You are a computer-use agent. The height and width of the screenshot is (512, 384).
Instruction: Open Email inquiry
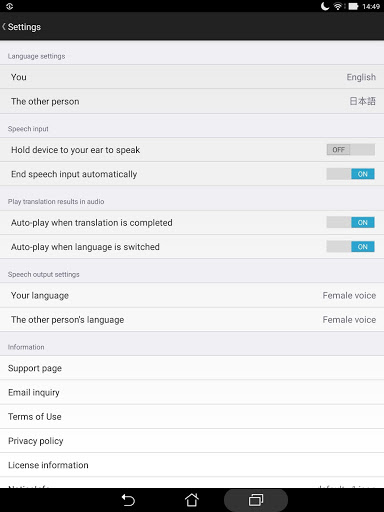pyautogui.click(x=192, y=392)
